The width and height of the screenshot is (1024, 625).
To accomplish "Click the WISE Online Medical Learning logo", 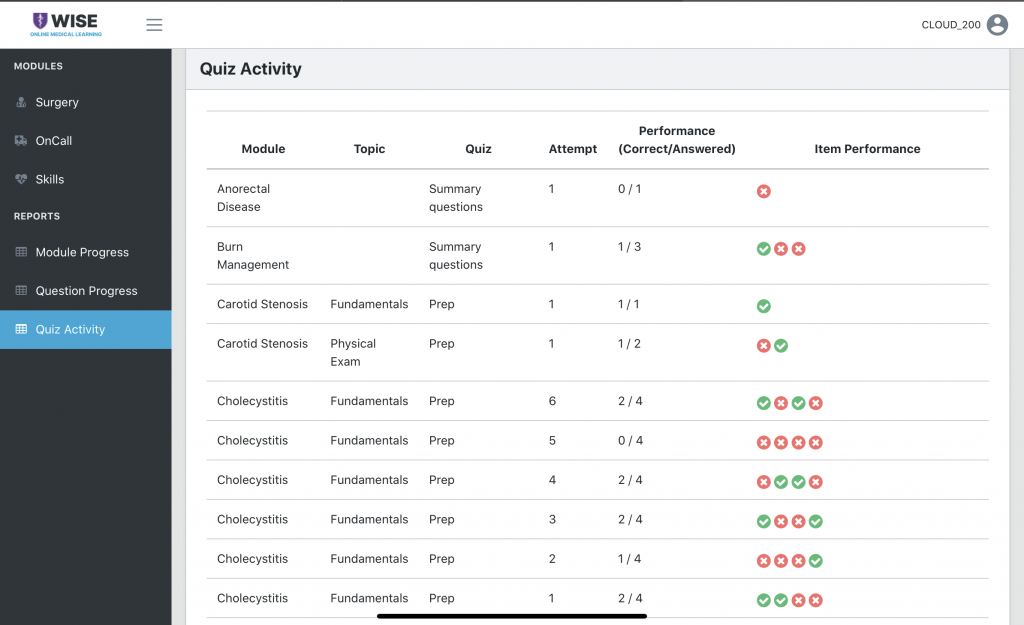I will 64,24.
